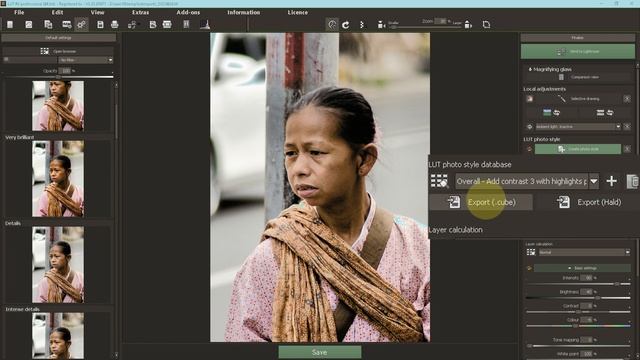Open the Information menu
Image resolution: width=640 pixels, height=360 pixels.
click(244, 12)
